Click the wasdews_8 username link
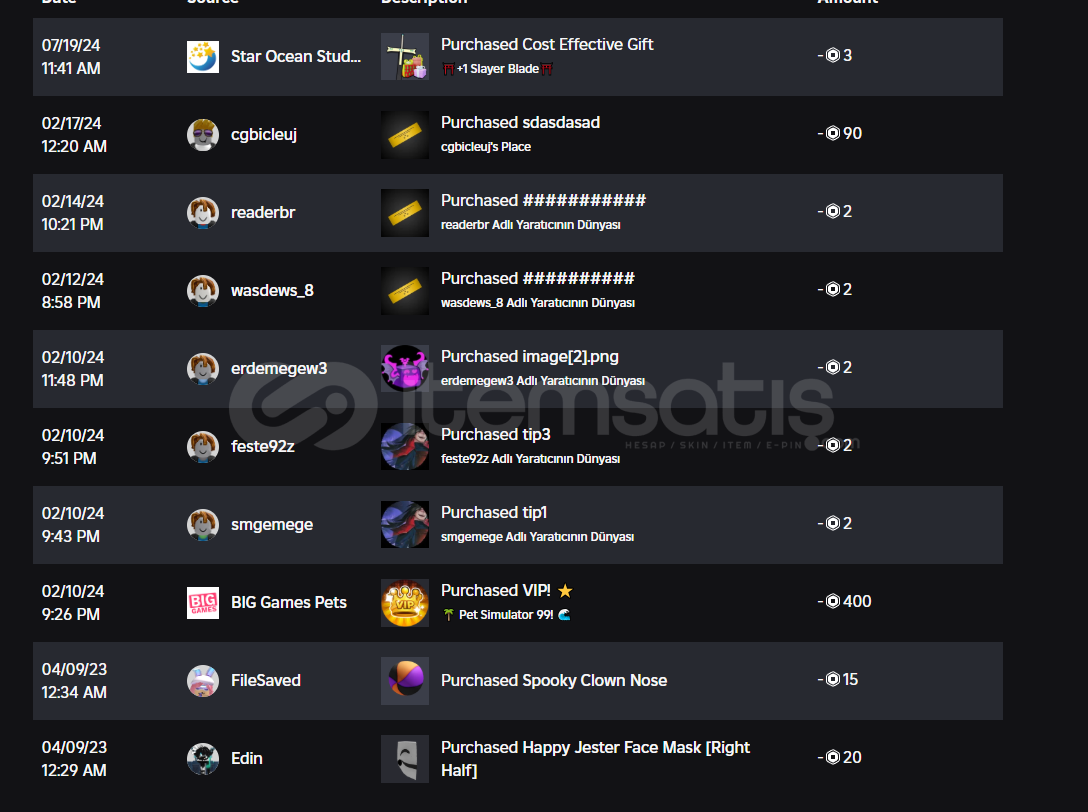 tap(272, 291)
